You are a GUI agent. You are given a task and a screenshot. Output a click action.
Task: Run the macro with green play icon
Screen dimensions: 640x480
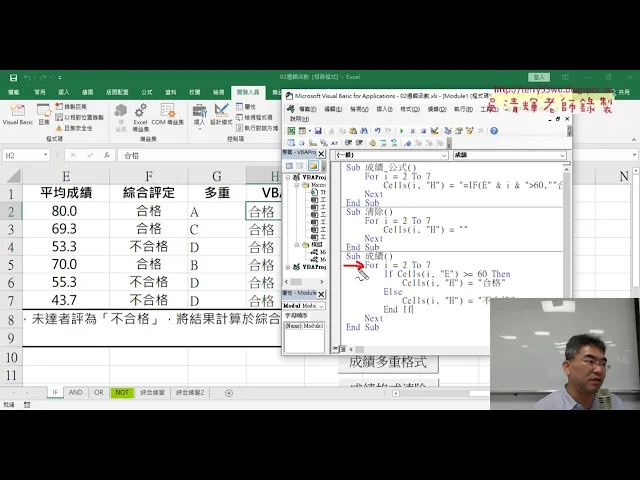(402, 131)
